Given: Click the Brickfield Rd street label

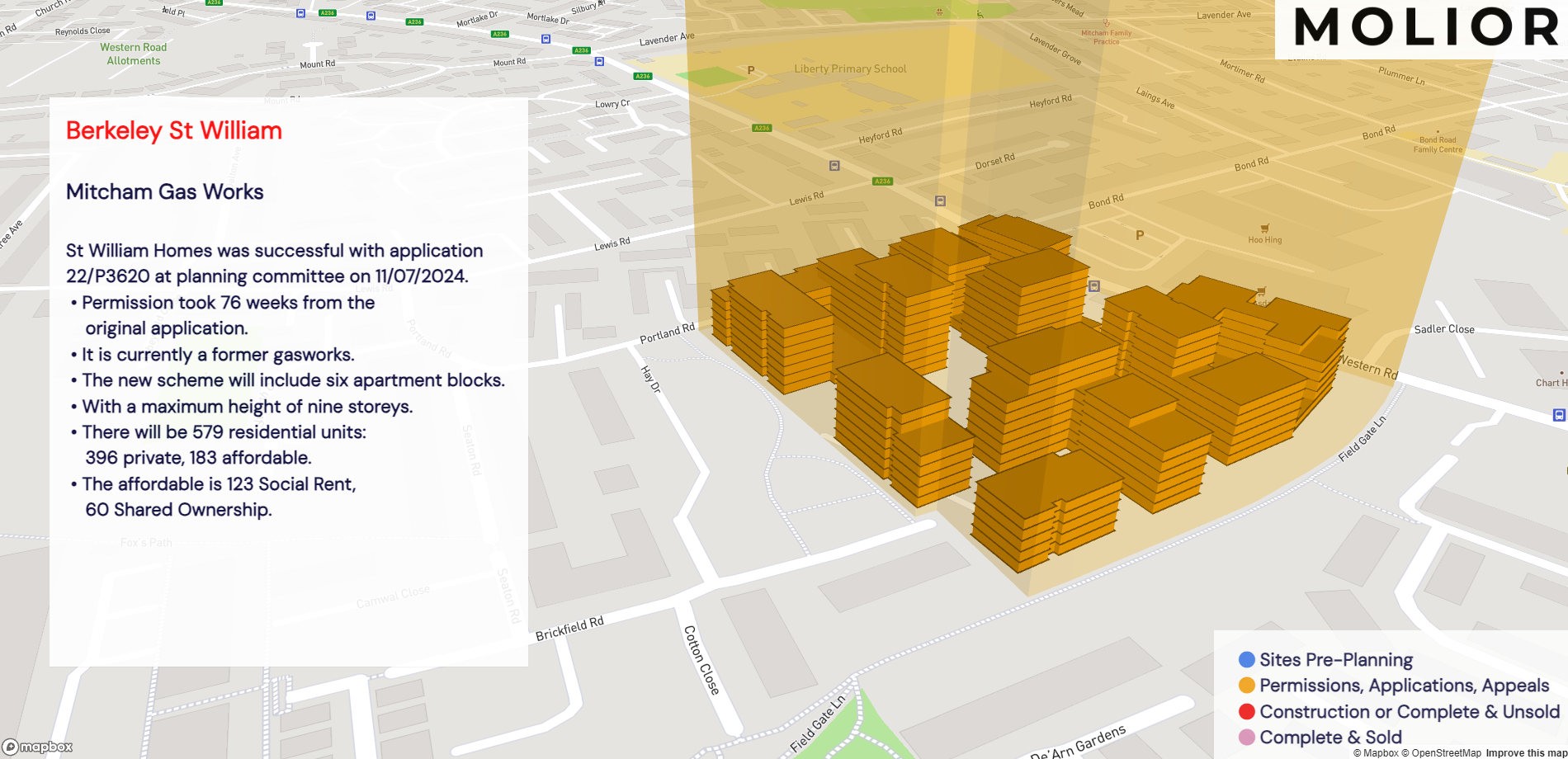Looking at the screenshot, I should pyautogui.click(x=569, y=629).
